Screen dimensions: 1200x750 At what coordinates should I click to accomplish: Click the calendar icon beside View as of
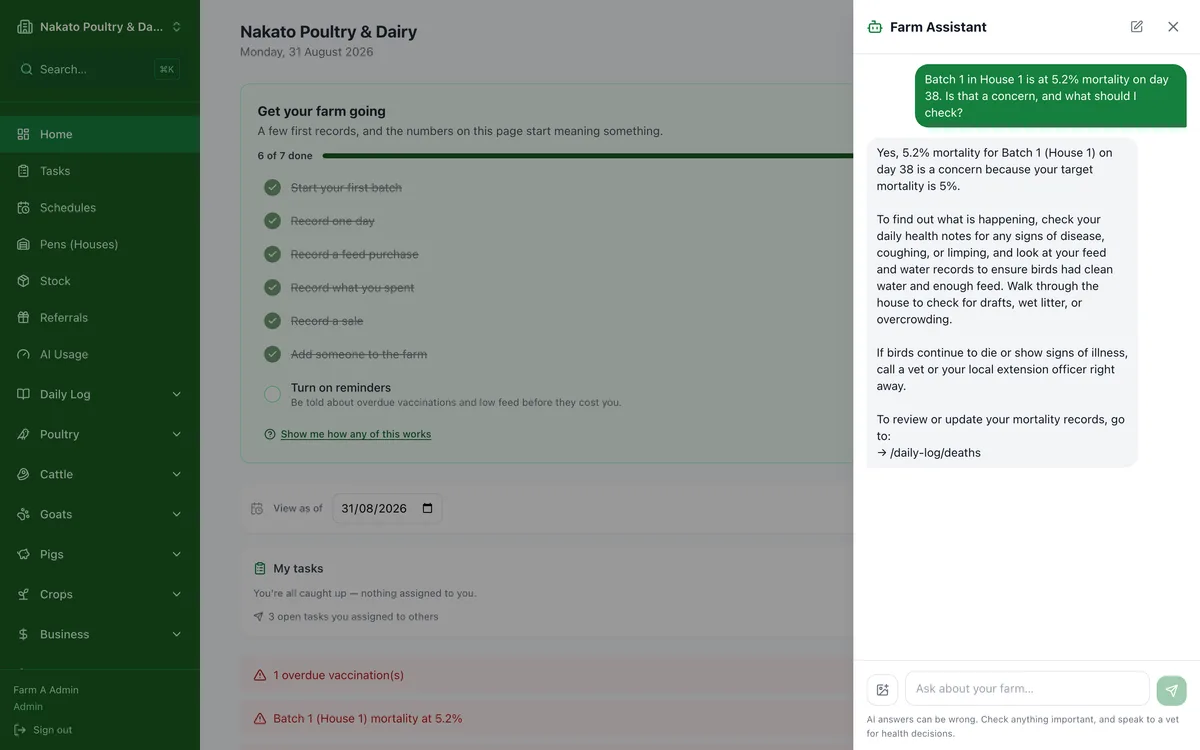point(257,508)
